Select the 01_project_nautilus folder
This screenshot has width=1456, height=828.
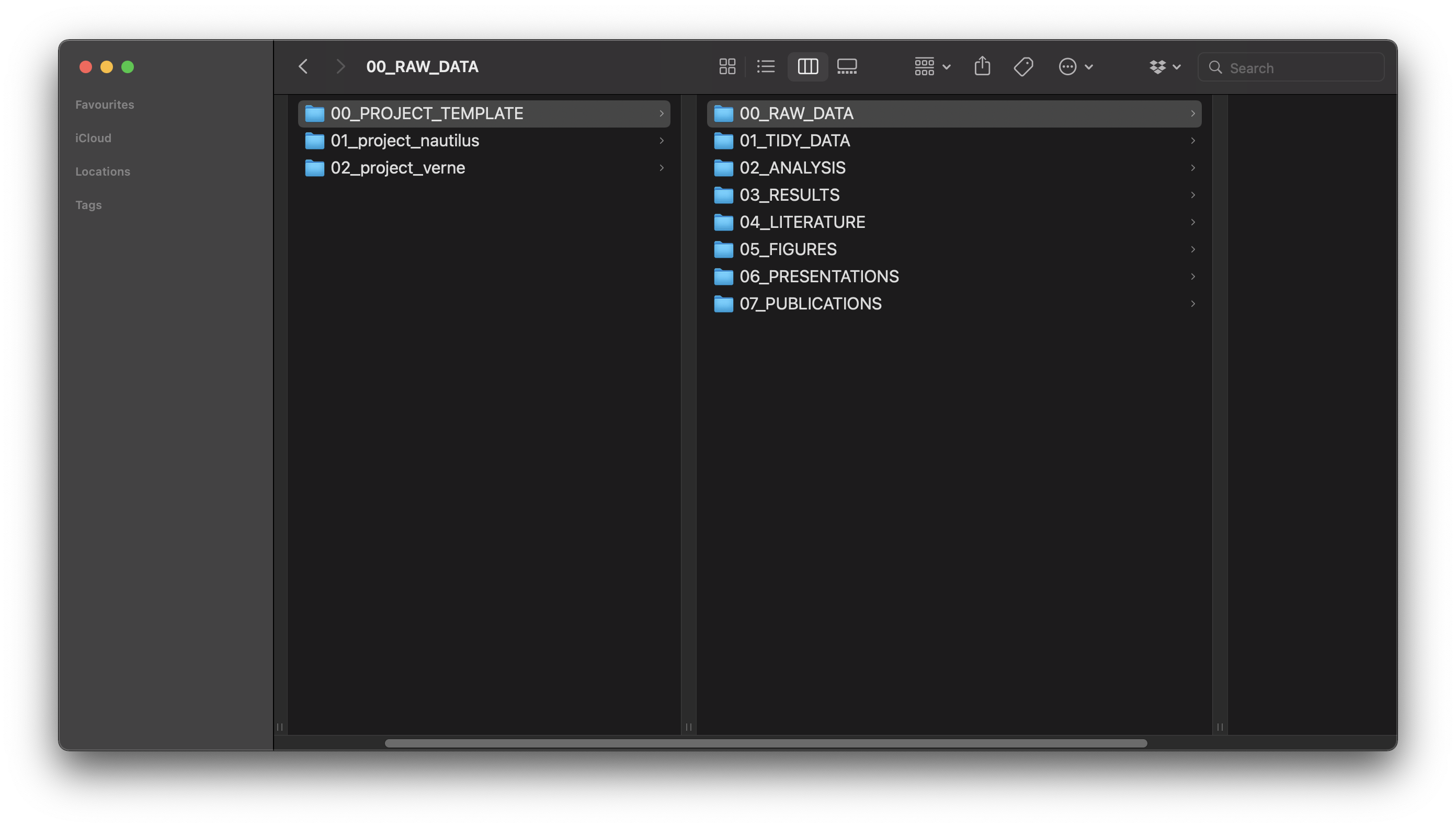point(484,141)
